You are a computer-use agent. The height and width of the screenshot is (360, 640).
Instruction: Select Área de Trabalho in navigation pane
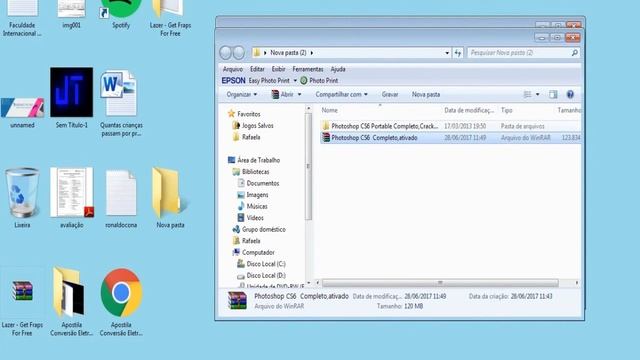(x=254, y=160)
